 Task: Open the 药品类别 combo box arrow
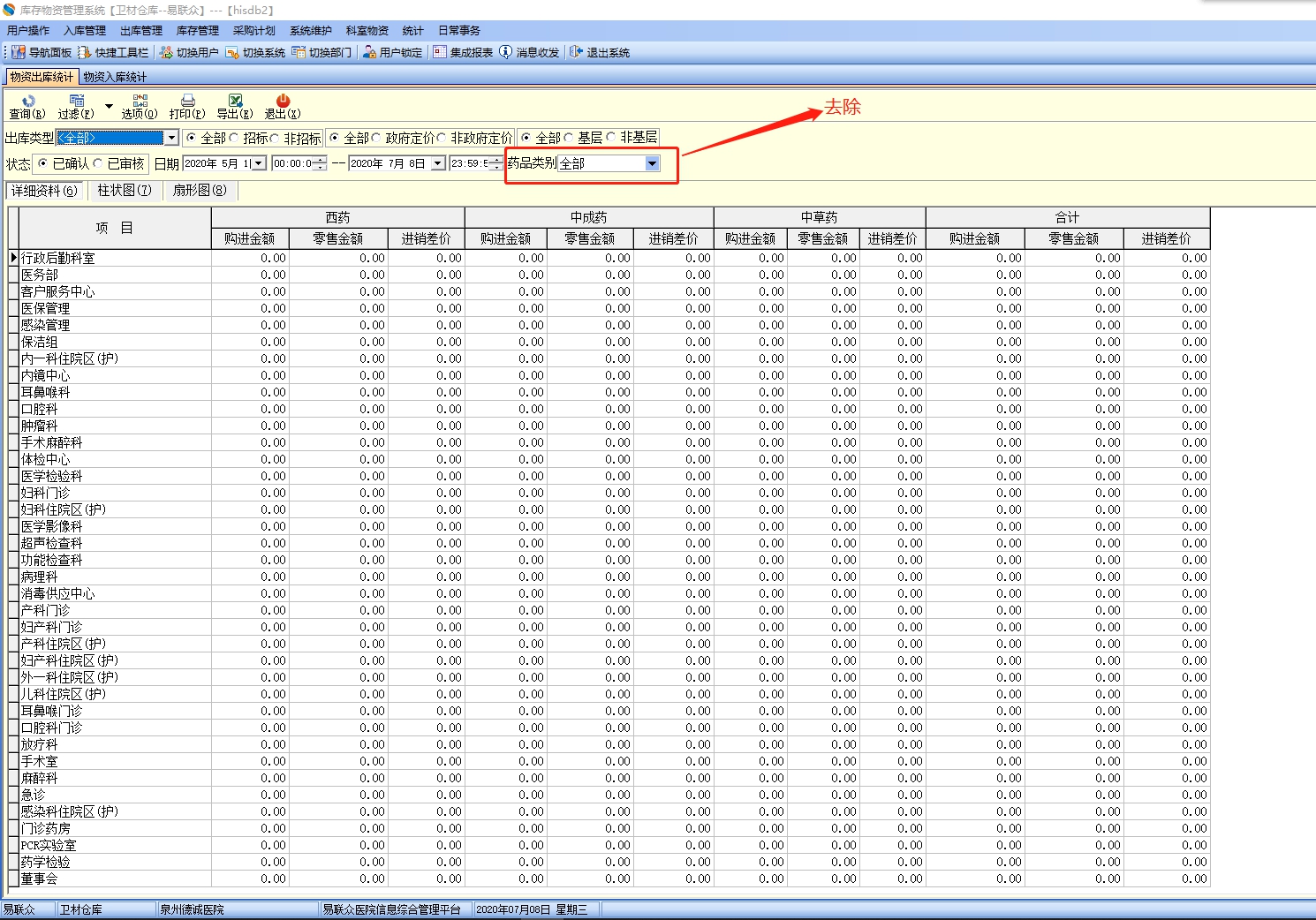coord(652,163)
